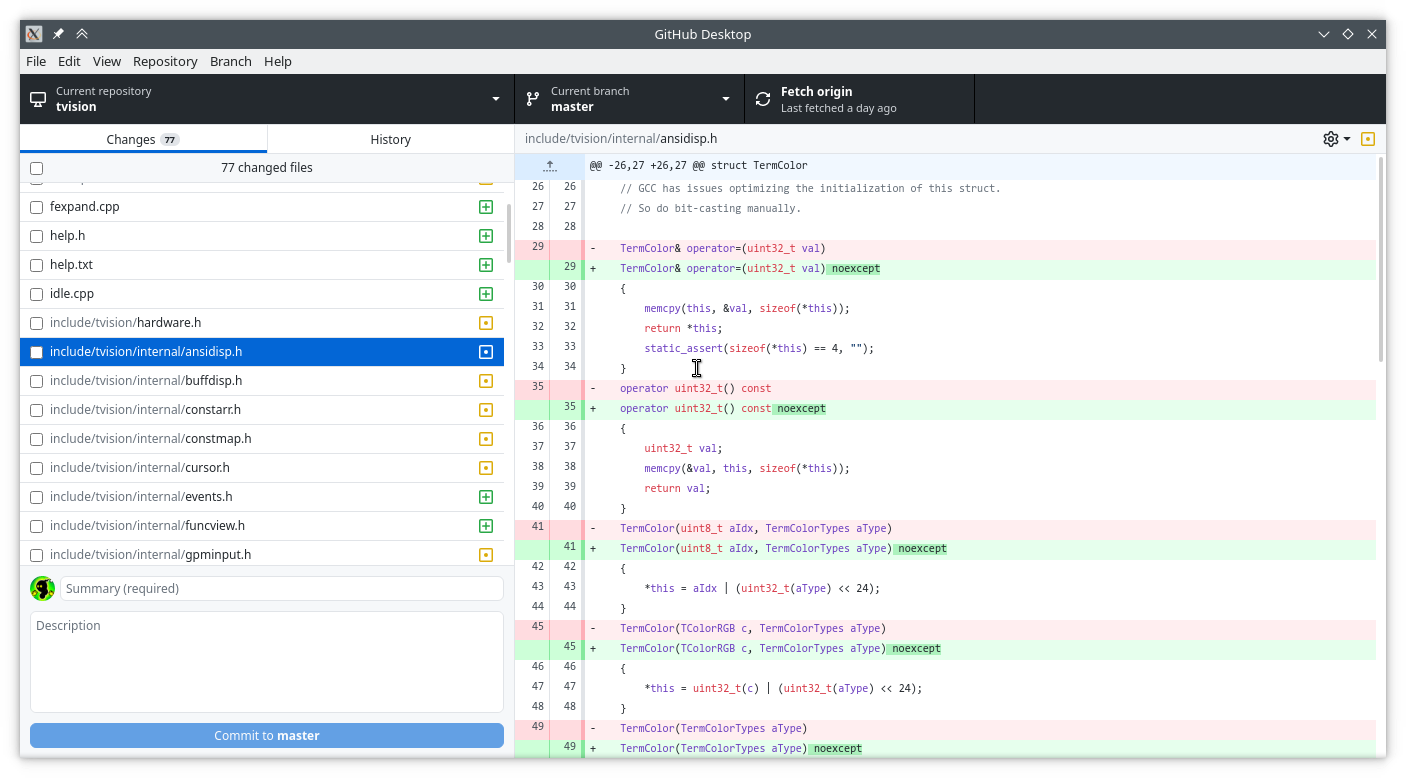Click the Fetch origin button
The image size is (1406, 778).
pyautogui.click(x=860, y=99)
